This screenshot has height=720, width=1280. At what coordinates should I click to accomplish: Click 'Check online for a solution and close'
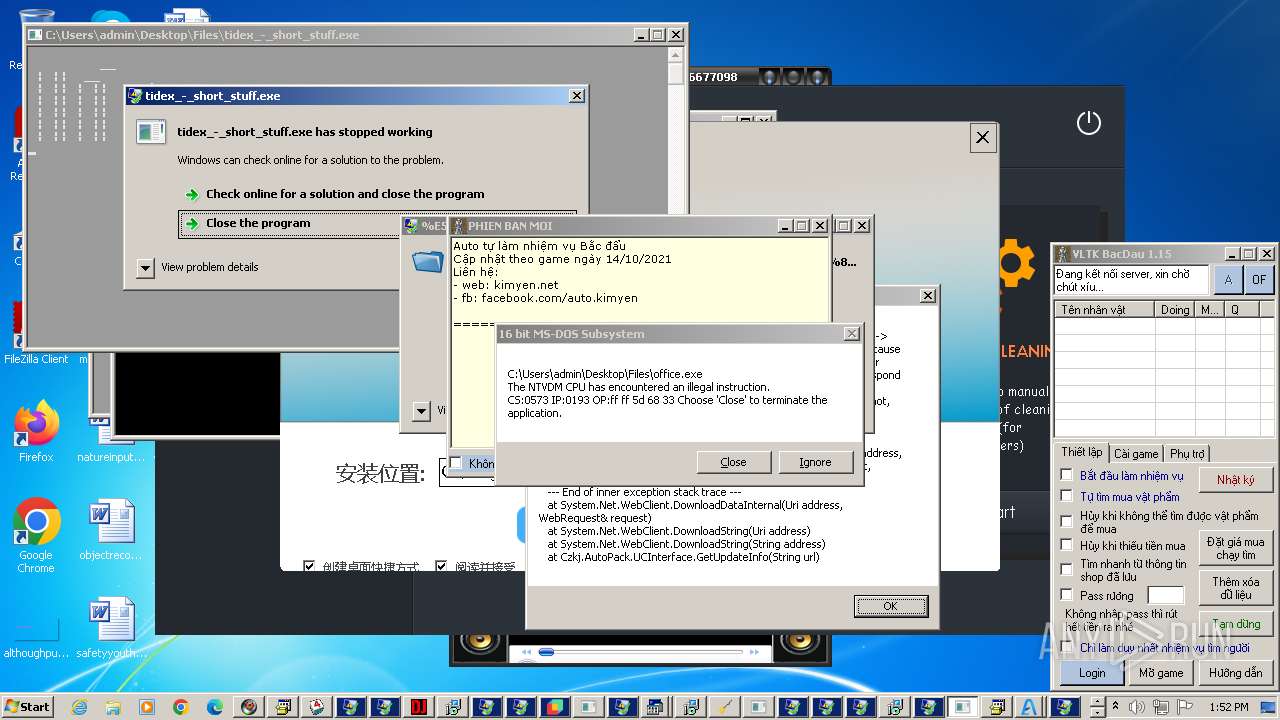pyautogui.click(x=345, y=194)
